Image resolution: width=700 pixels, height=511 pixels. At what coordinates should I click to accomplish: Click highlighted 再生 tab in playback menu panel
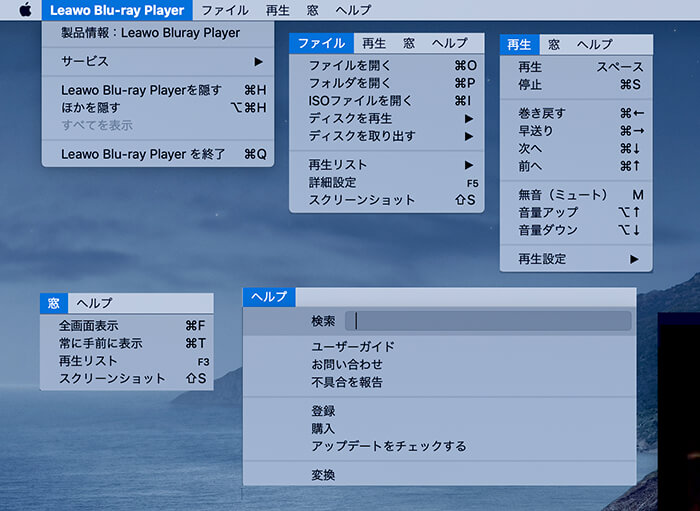520,45
